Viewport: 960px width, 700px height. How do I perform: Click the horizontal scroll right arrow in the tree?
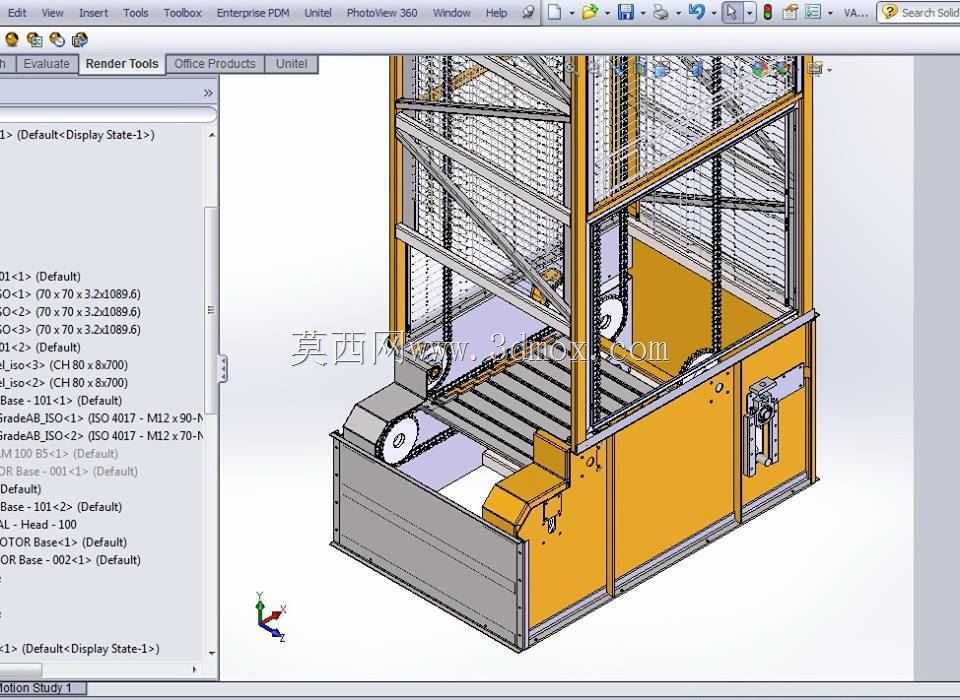[x=194, y=670]
